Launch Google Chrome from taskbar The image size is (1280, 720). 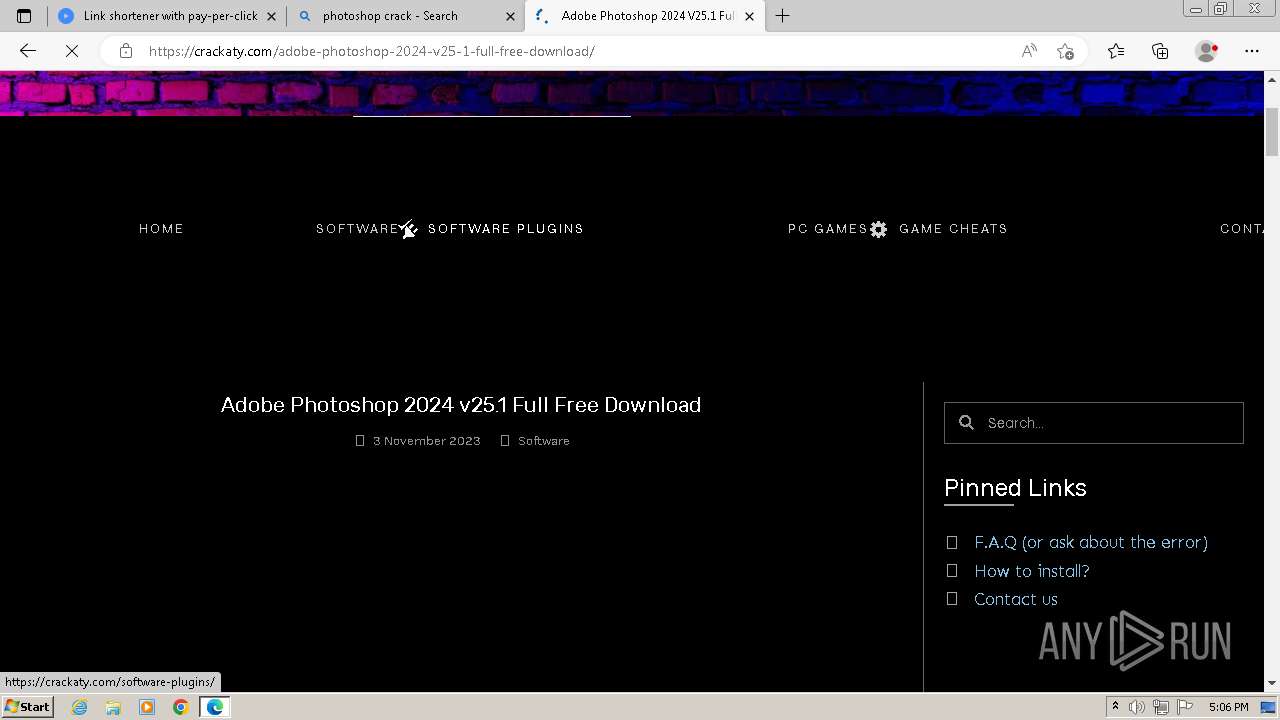[180, 707]
